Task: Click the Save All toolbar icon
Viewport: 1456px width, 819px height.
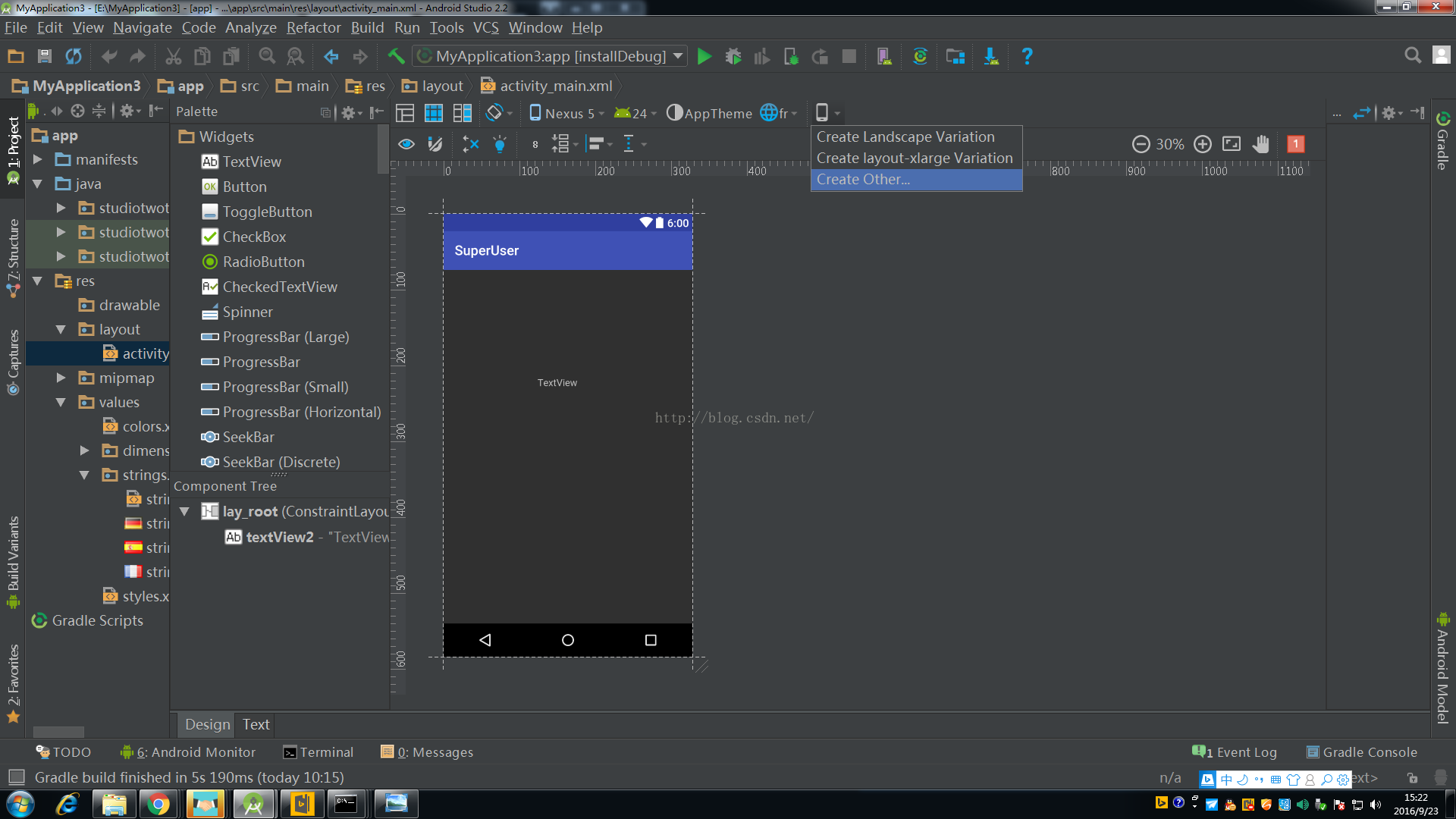Action: pos(44,56)
